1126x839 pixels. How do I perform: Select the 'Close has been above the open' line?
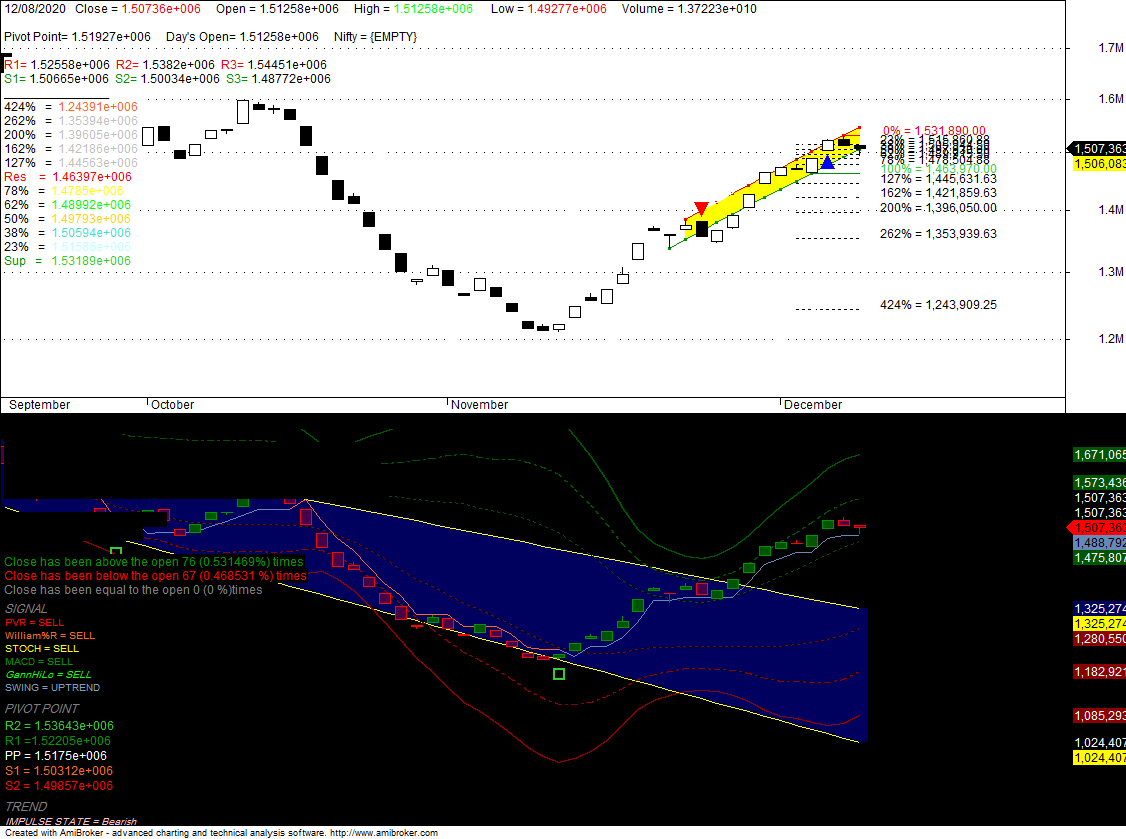(x=154, y=562)
